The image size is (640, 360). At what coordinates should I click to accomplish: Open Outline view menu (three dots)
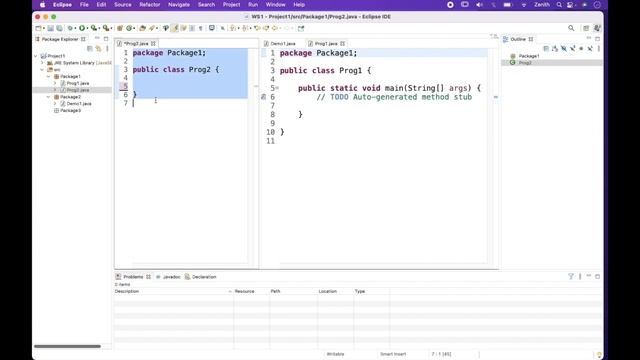click(599, 49)
